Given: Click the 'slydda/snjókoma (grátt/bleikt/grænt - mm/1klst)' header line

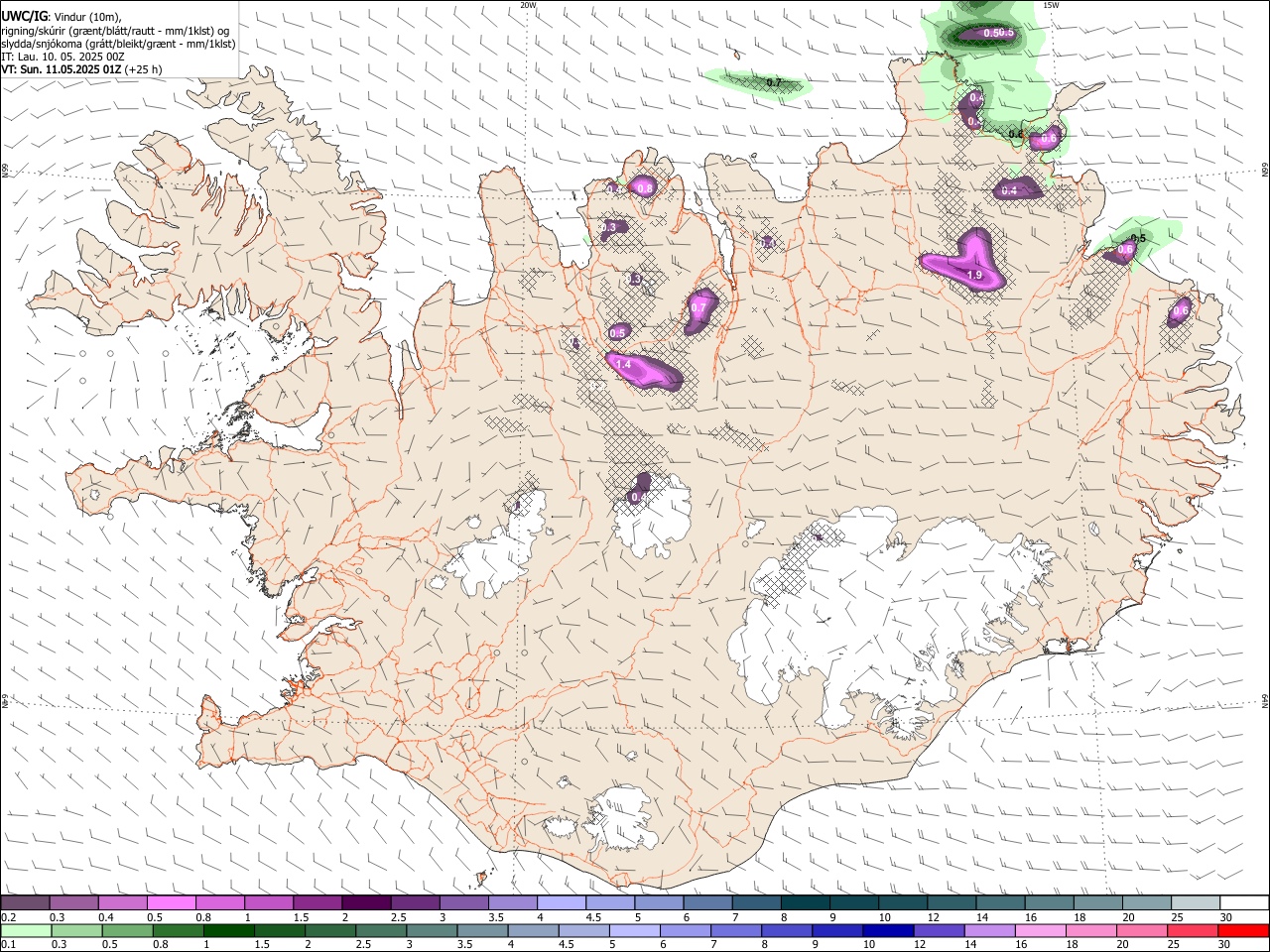Looking at the screenshot, I should pos(118,44).
